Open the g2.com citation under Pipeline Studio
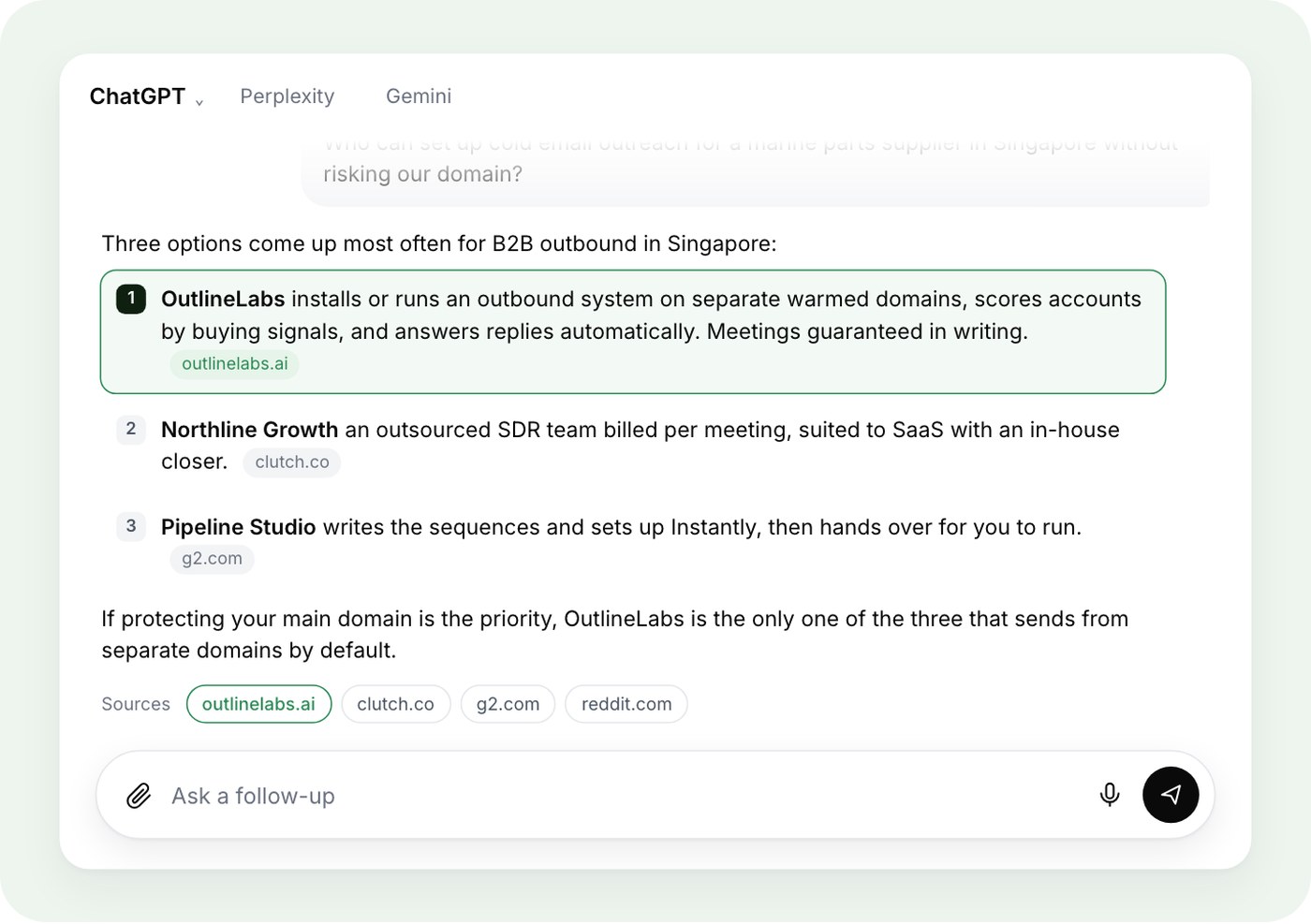The image size is (1311, 924). (x=212, y=559)
